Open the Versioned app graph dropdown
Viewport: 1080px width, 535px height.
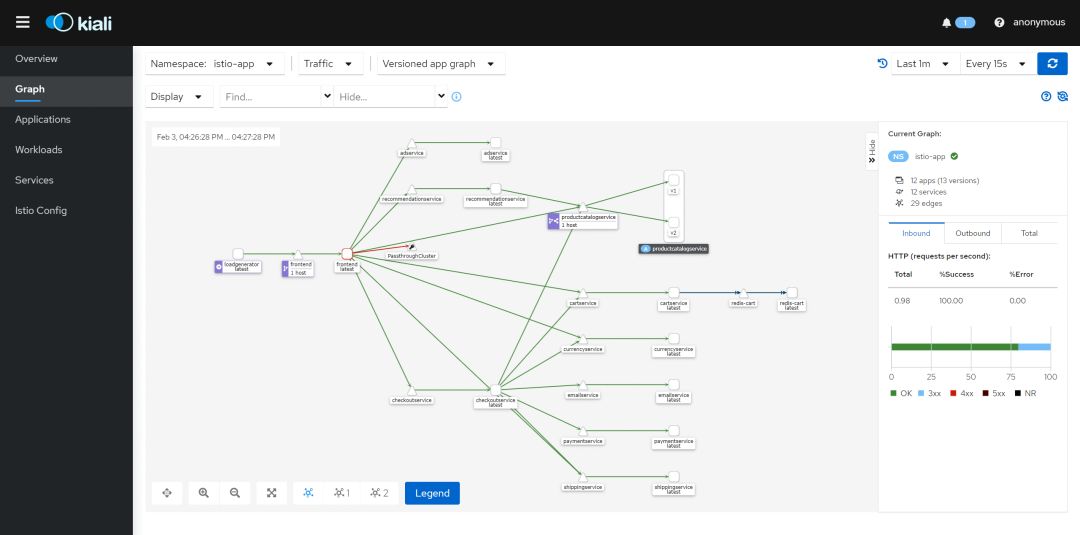[441, 63]
